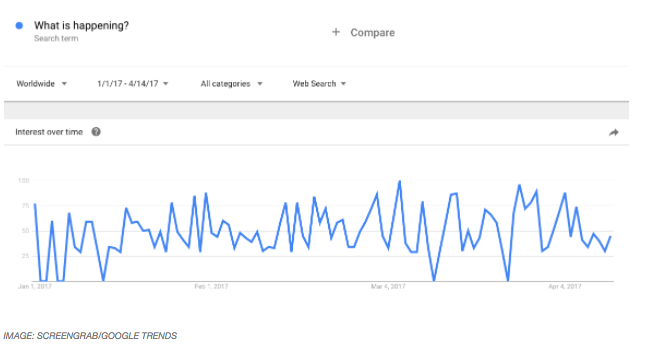This screenshot has height=361, width=650.
Task: Expand the All categories dropdown
Action: [x=231, y=84]
